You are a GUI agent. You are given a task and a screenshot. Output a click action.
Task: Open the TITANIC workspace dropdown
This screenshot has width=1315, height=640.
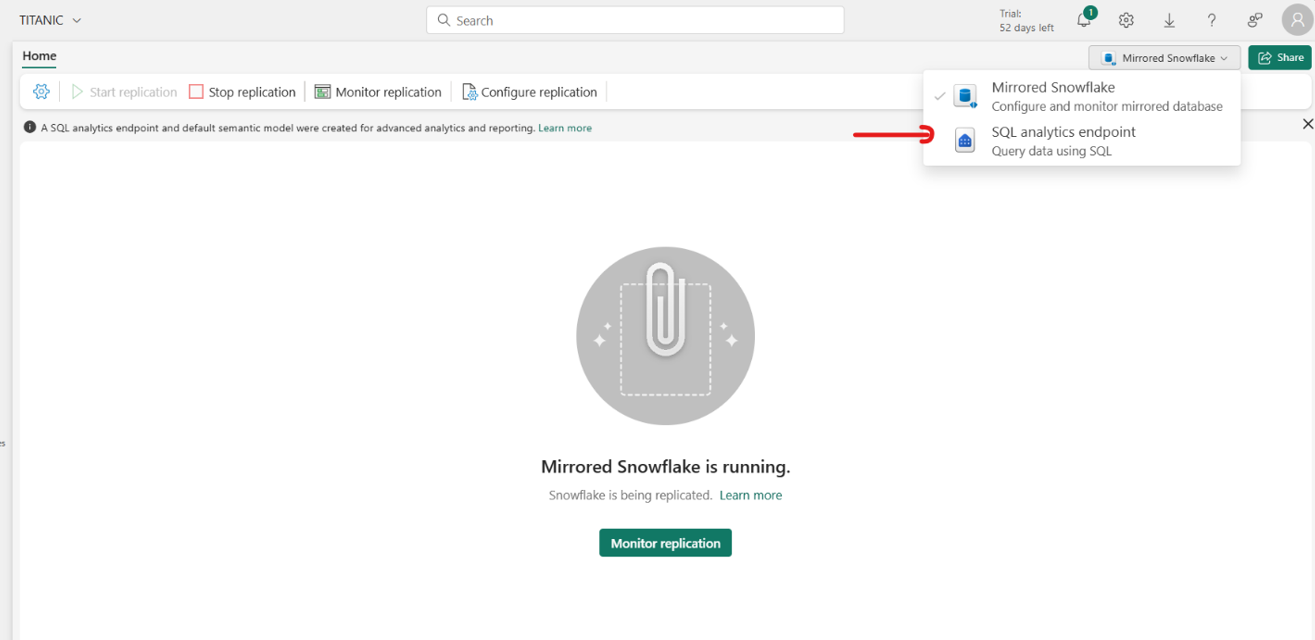51,20
